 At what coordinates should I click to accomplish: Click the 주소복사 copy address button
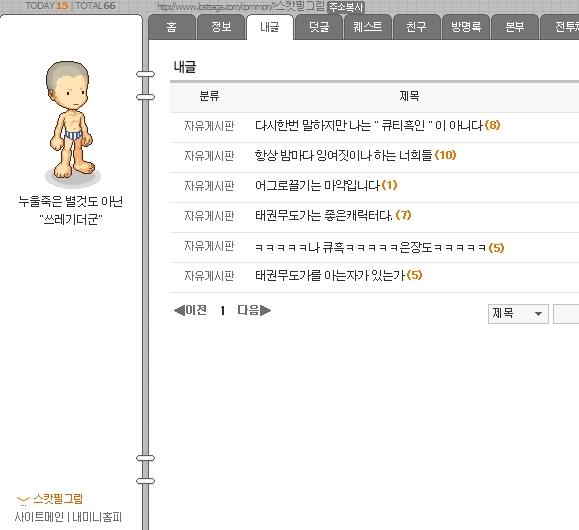[x=346, y=7]
